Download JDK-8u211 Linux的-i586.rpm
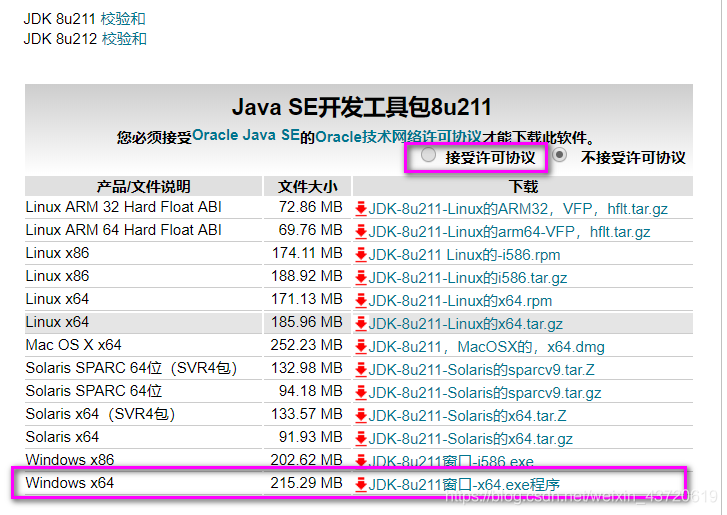The image size is (727, 515). (464, 255)
